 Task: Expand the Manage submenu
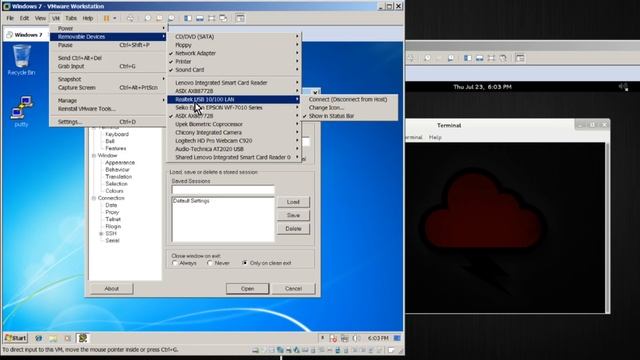tap(108, 100)
